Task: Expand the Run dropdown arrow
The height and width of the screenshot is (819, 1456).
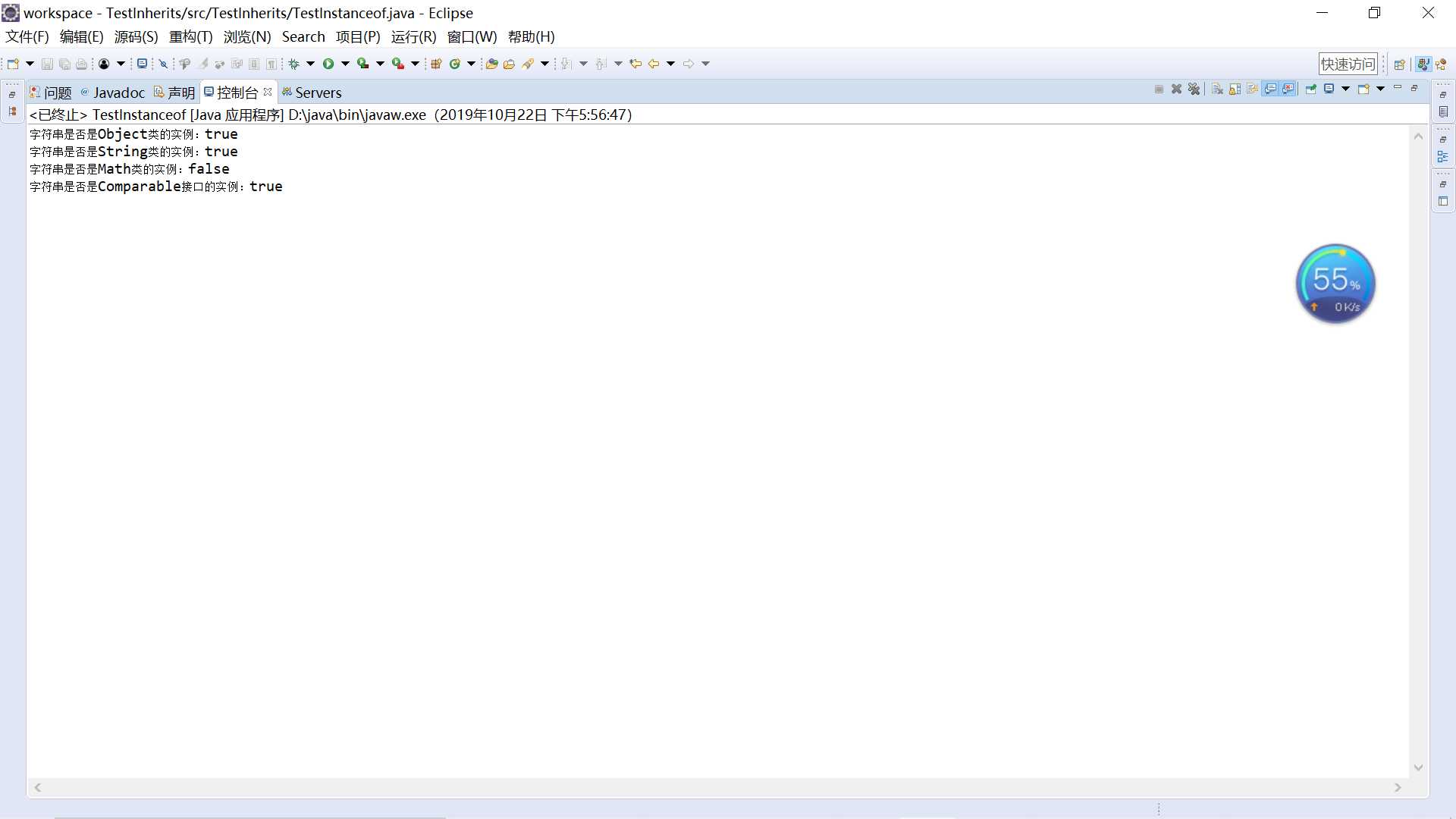Action: (x=345, y=64)
